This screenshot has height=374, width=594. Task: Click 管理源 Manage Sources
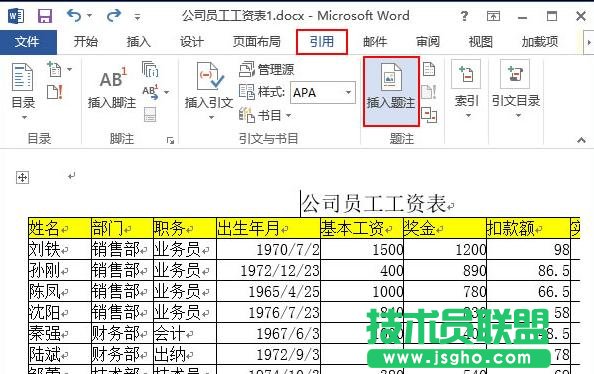point(266,69)
